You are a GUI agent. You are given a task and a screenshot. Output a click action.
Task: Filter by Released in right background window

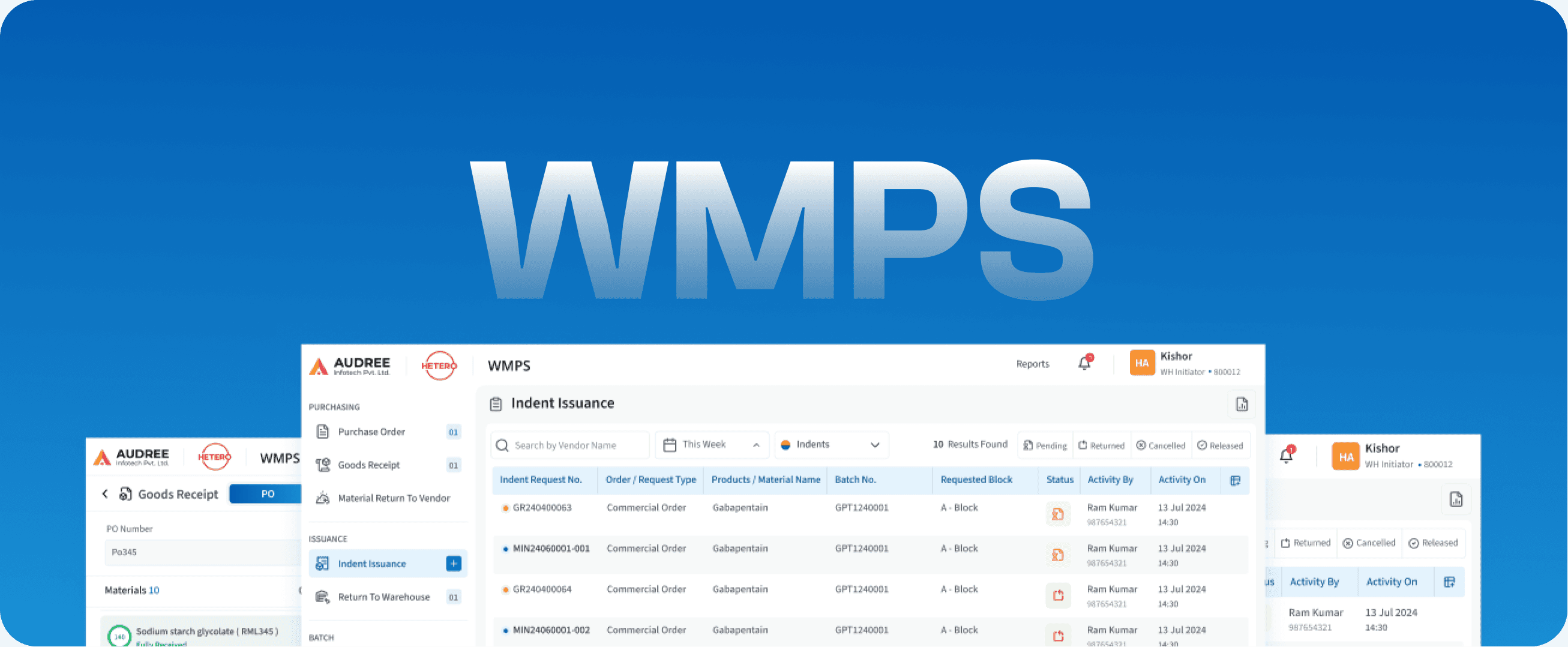click(x=1434, y=544)
